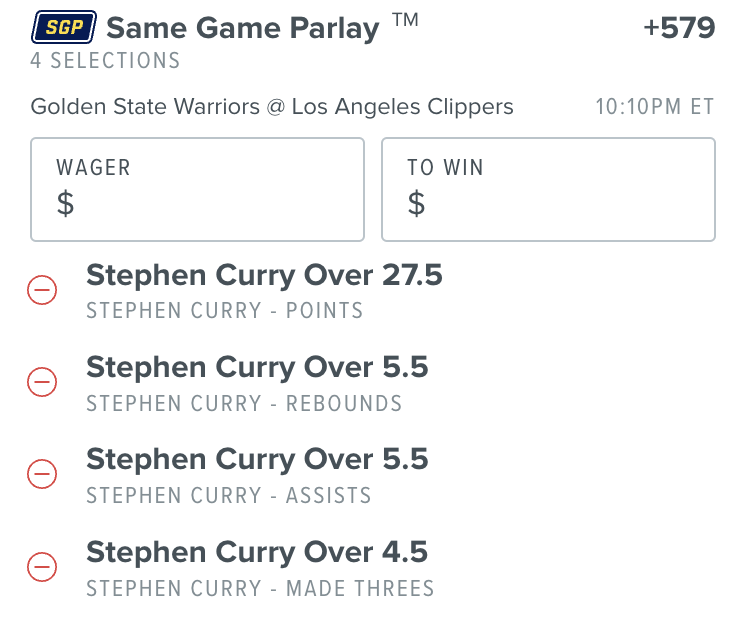Select Stephen Curry - Points subtitle
Viewport: 734px width, 628px height.
[x=225, y=311]
